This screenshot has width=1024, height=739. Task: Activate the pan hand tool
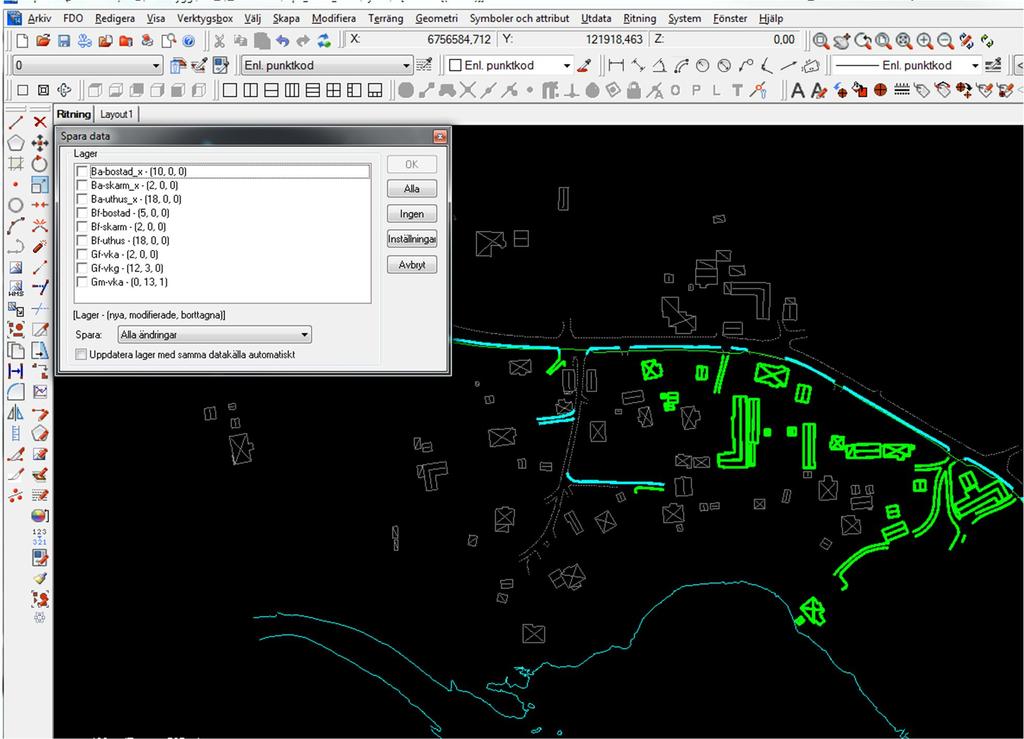coord(842,41)
